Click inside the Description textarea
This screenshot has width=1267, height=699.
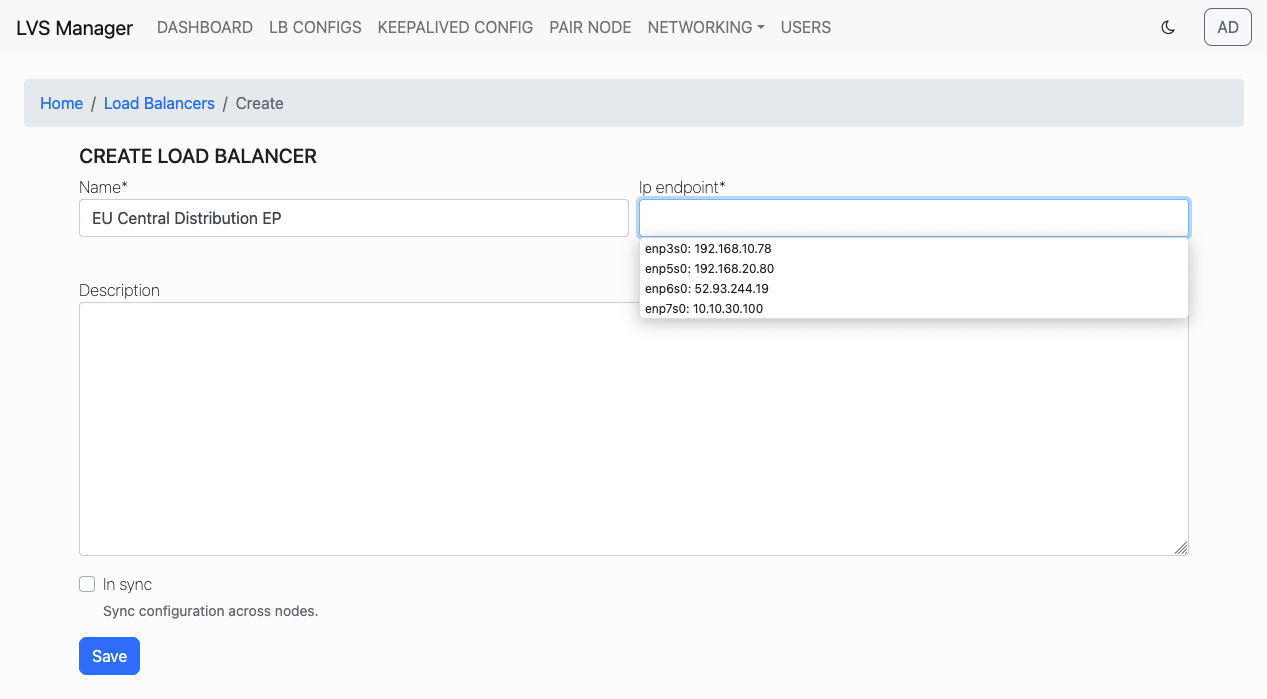pyautogui.click(x=634, y=429)
